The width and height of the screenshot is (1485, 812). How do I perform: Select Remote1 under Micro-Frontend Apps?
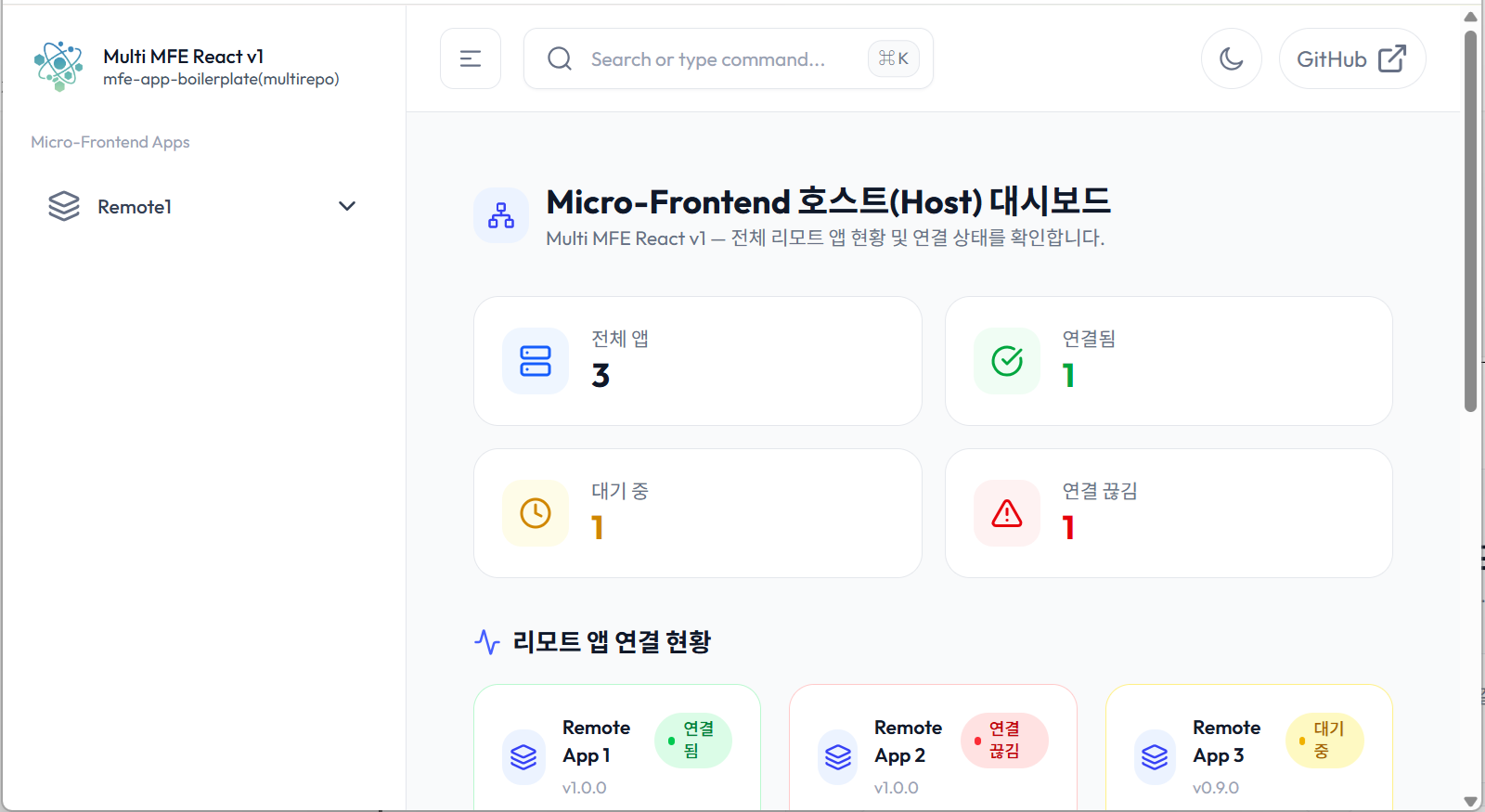click(x=135, y=206)
